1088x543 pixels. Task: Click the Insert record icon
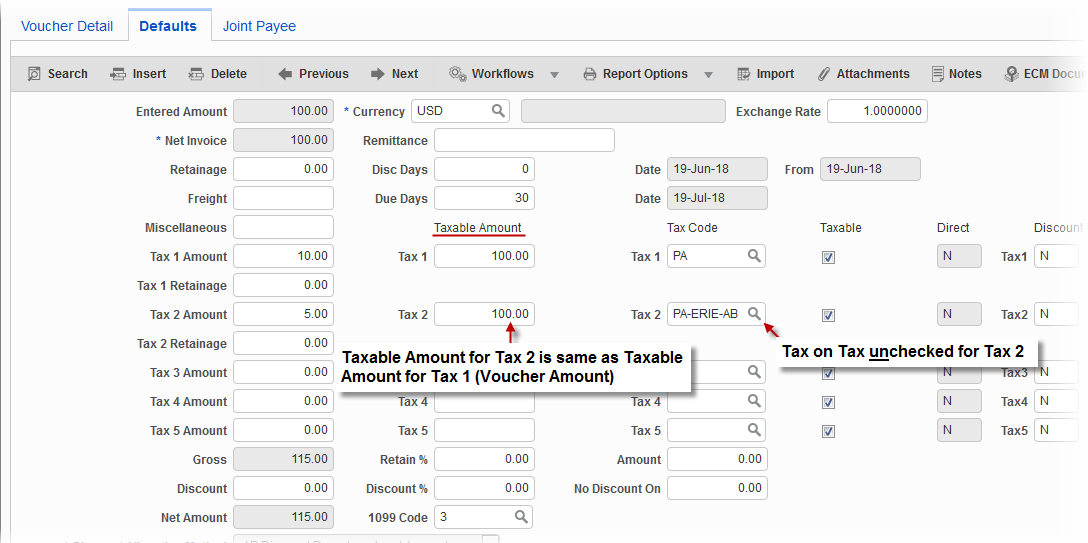click(116, 74)
